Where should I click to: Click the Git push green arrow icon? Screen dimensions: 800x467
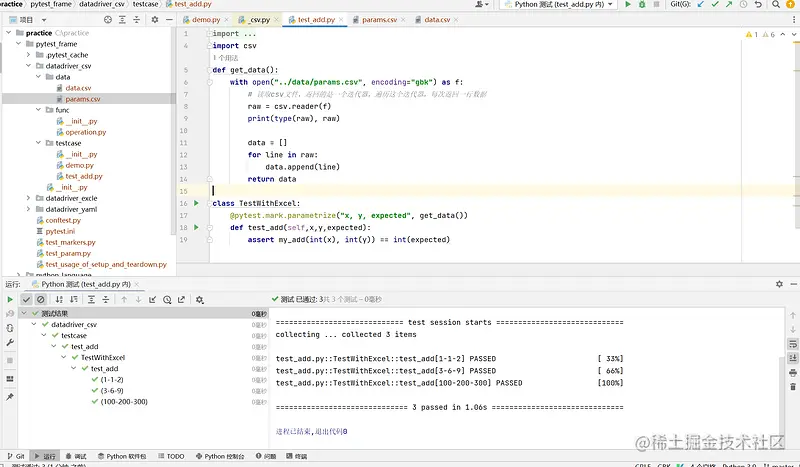[729, 4]
